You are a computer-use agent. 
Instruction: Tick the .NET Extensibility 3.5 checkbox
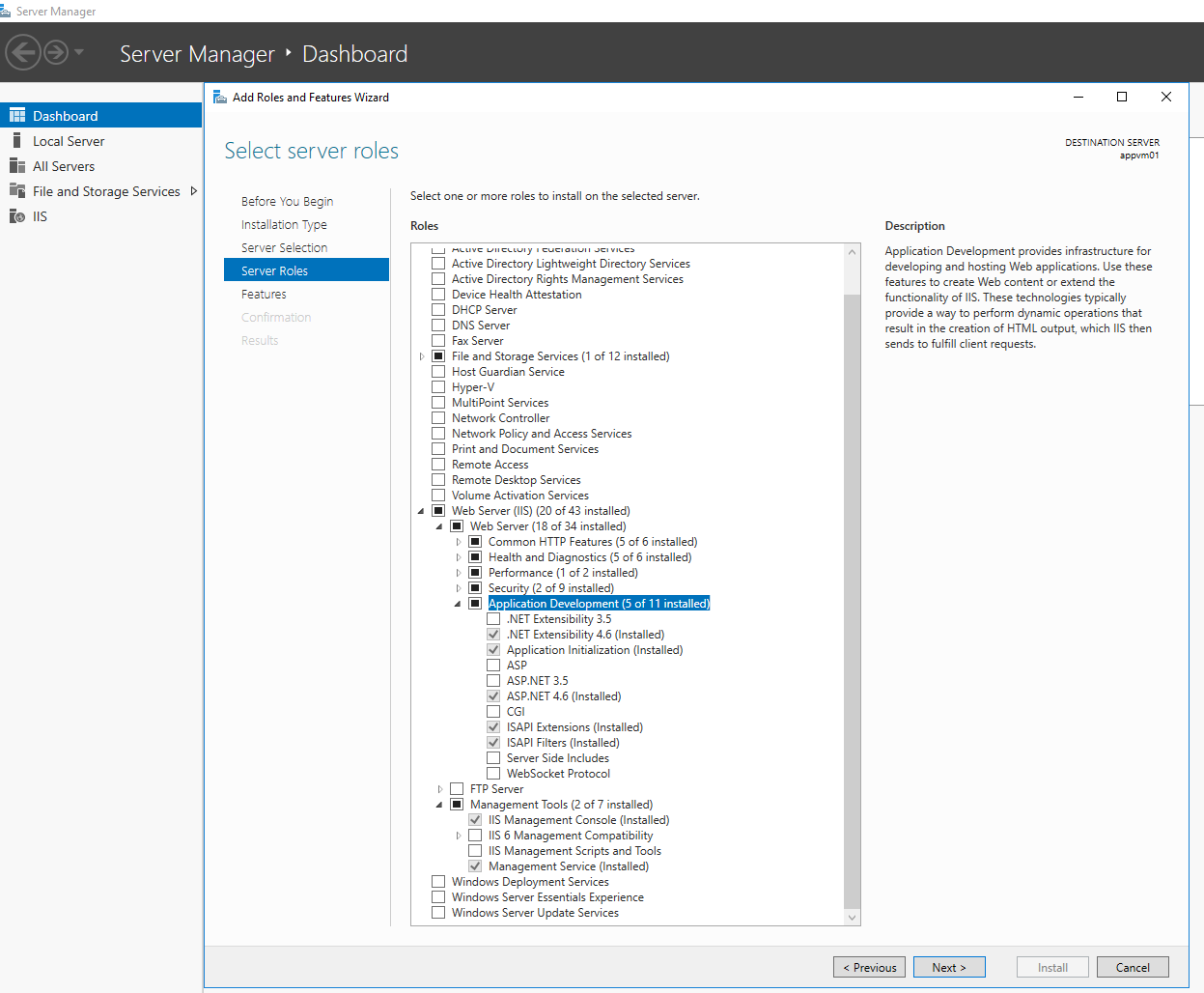click(x=493, y=618)
